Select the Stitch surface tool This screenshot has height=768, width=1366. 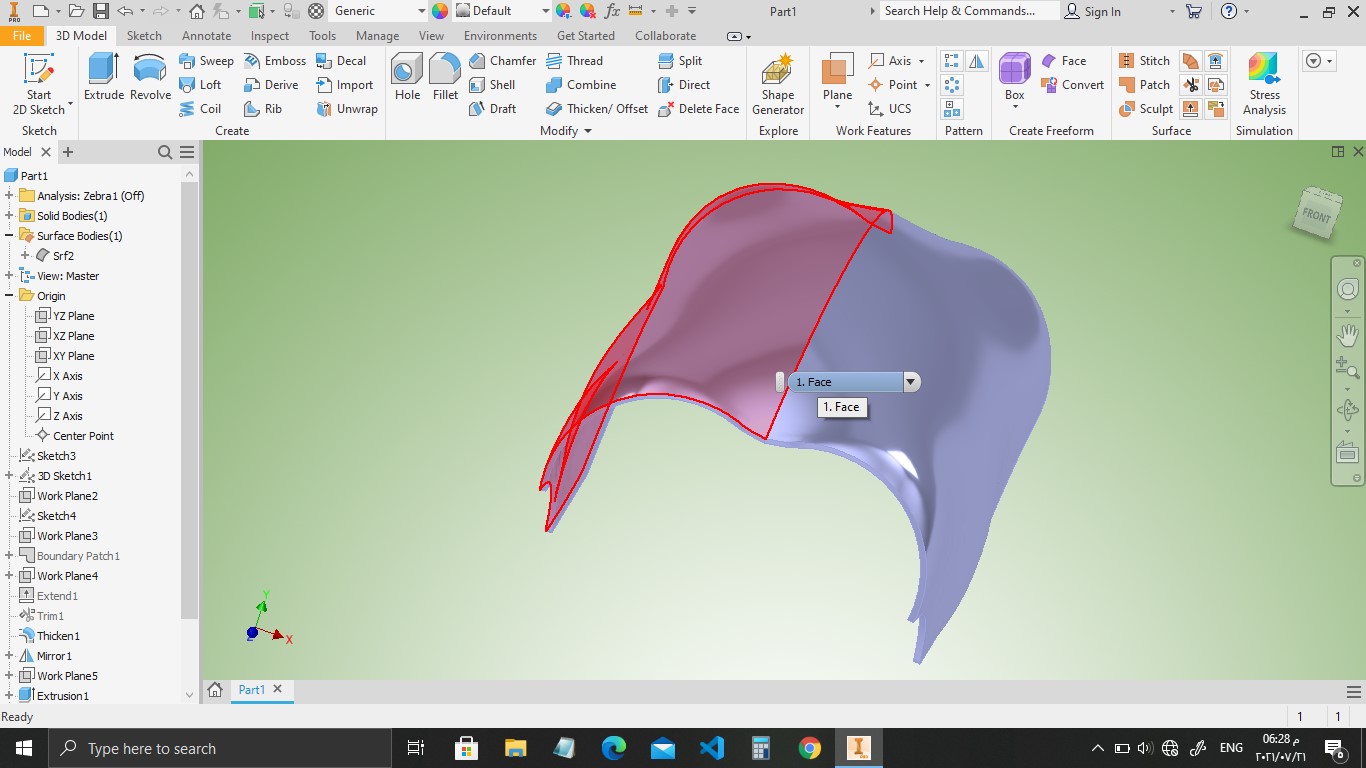pos(1145,60)
